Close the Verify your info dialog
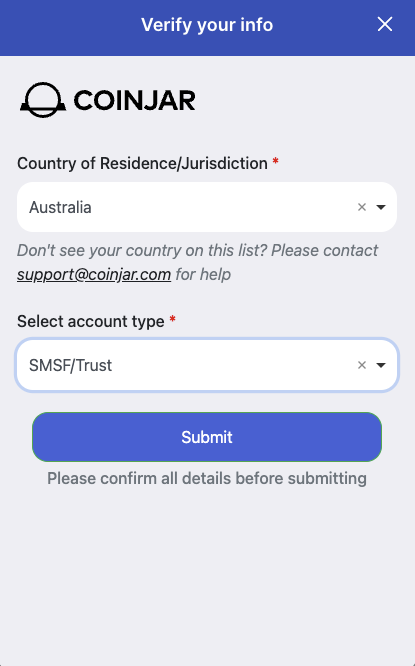 coord(385,25)
